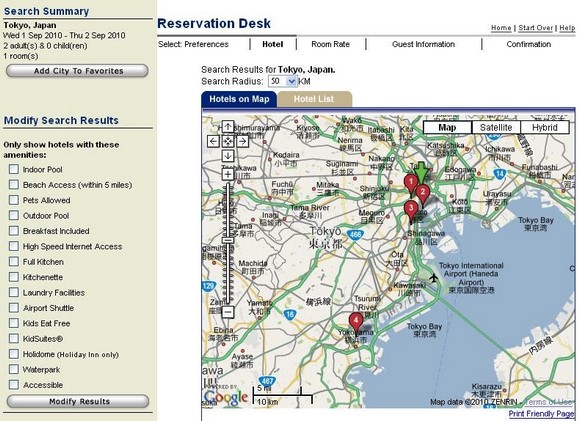Select hotel marker number 3 on map
This screenshot has width=580, height=421.
[411, 210]
